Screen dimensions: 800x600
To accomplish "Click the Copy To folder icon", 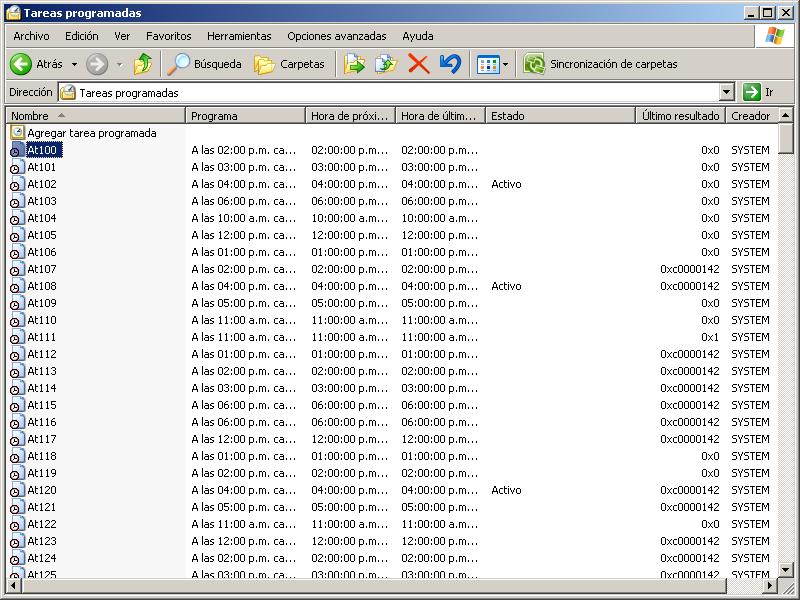I will click(385, 64).
